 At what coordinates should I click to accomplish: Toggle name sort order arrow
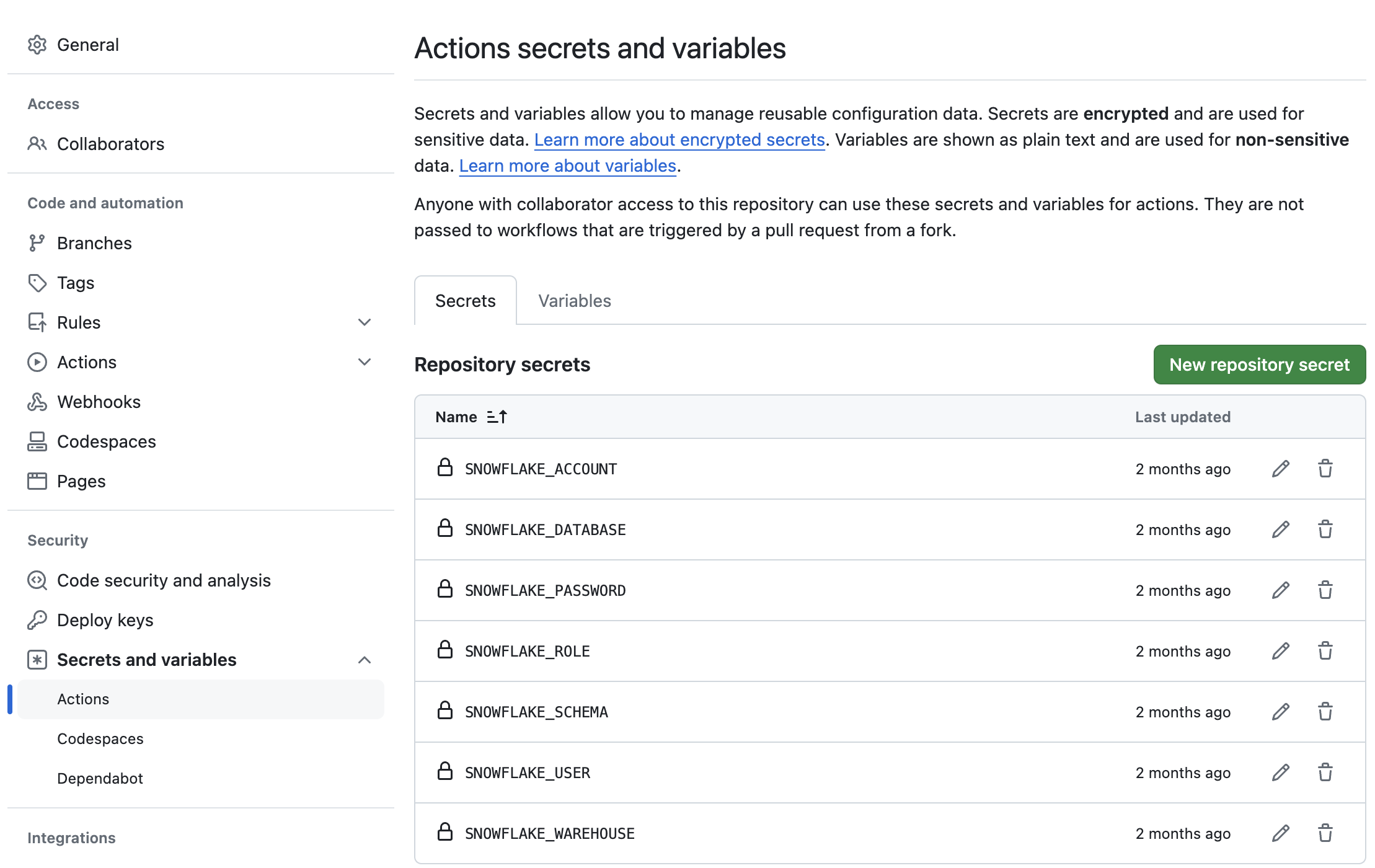pyautogui.click(x=497, y=417)
